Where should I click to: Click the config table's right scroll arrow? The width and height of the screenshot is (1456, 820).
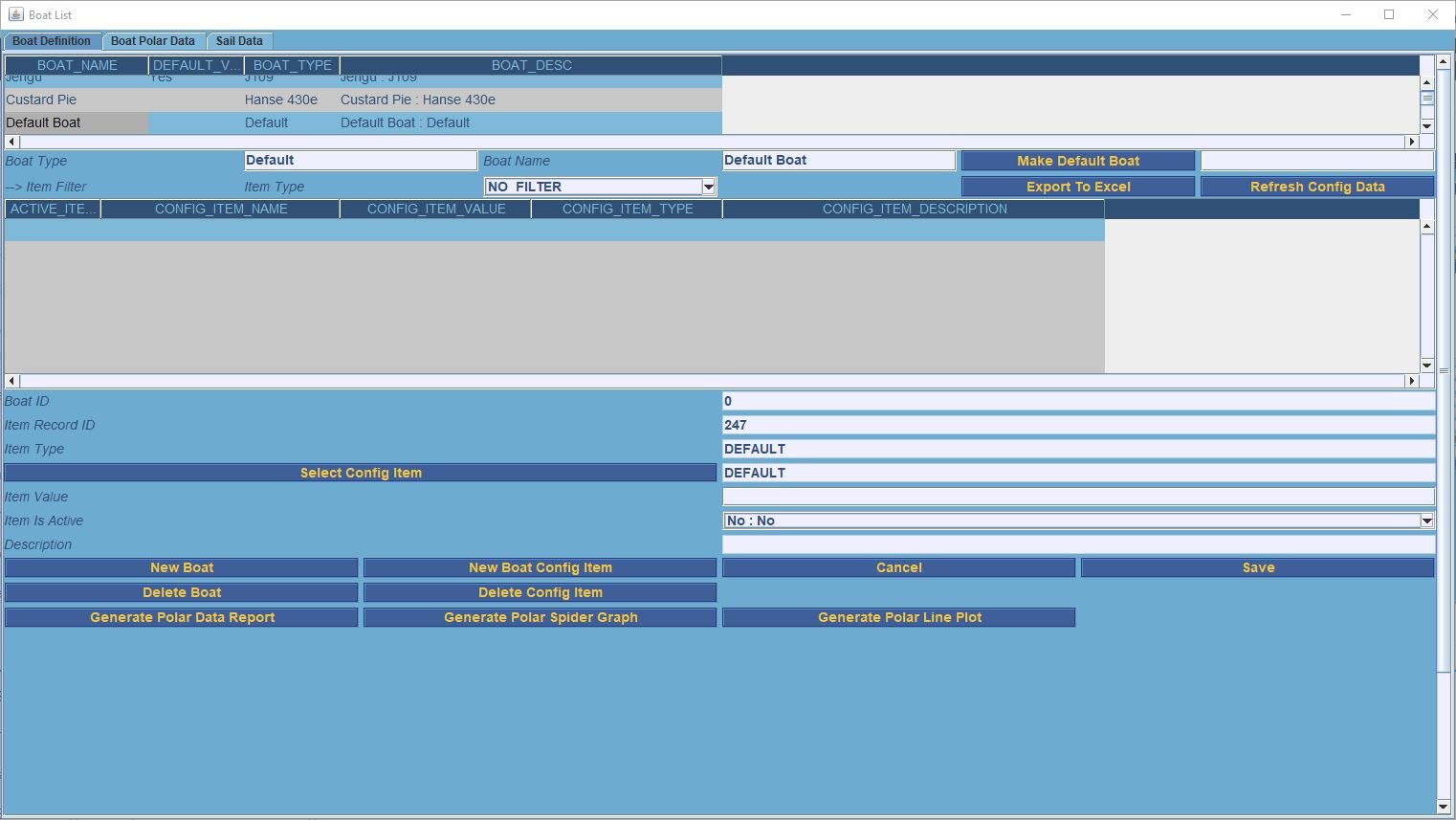1411,381
